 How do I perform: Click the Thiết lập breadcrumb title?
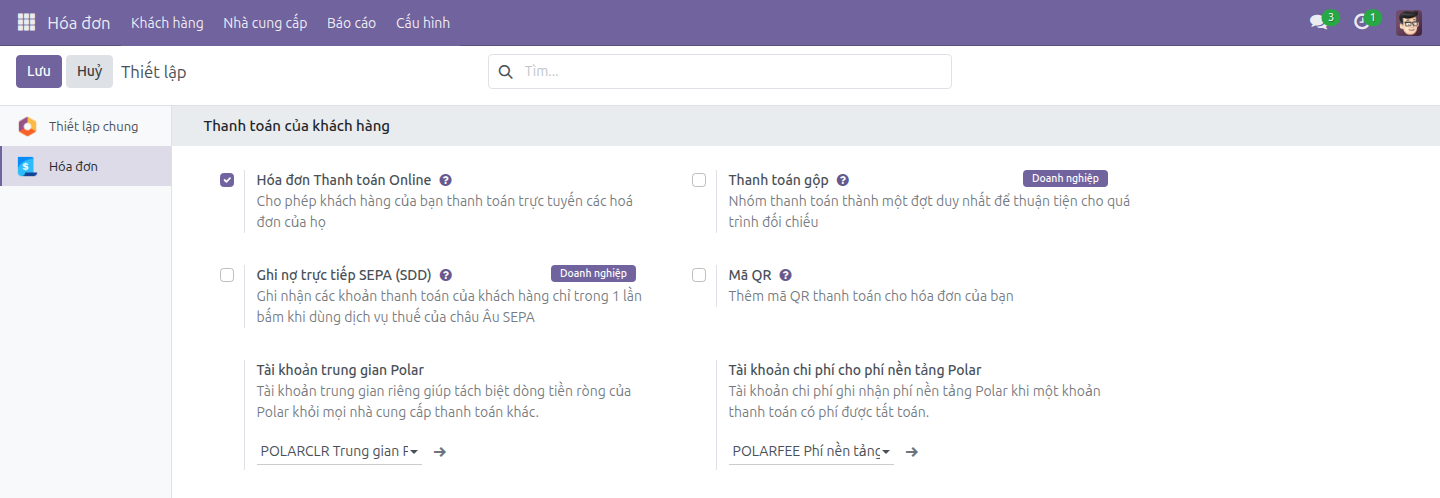click(154, 72)
